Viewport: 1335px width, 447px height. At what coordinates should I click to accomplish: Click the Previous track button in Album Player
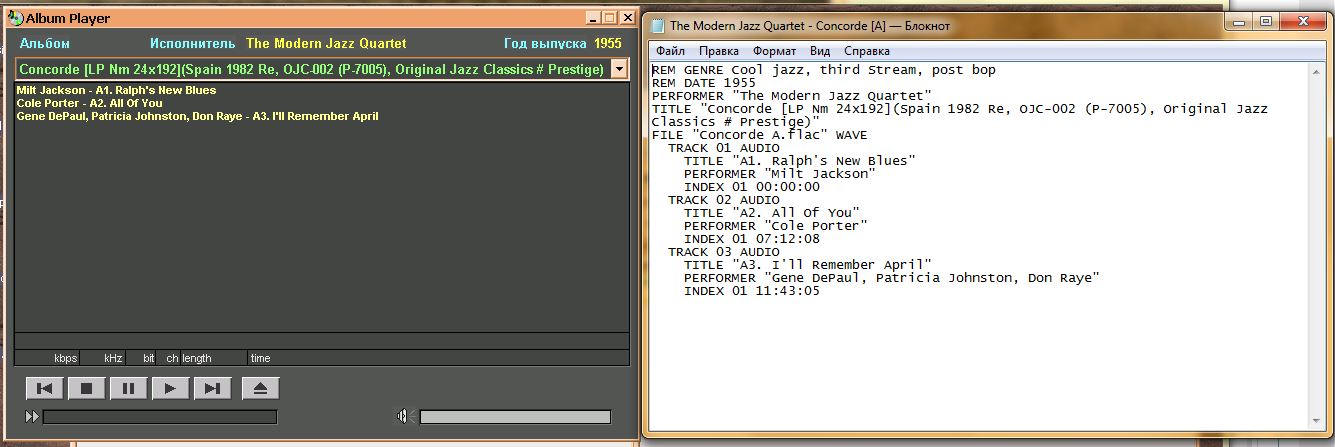44,389
